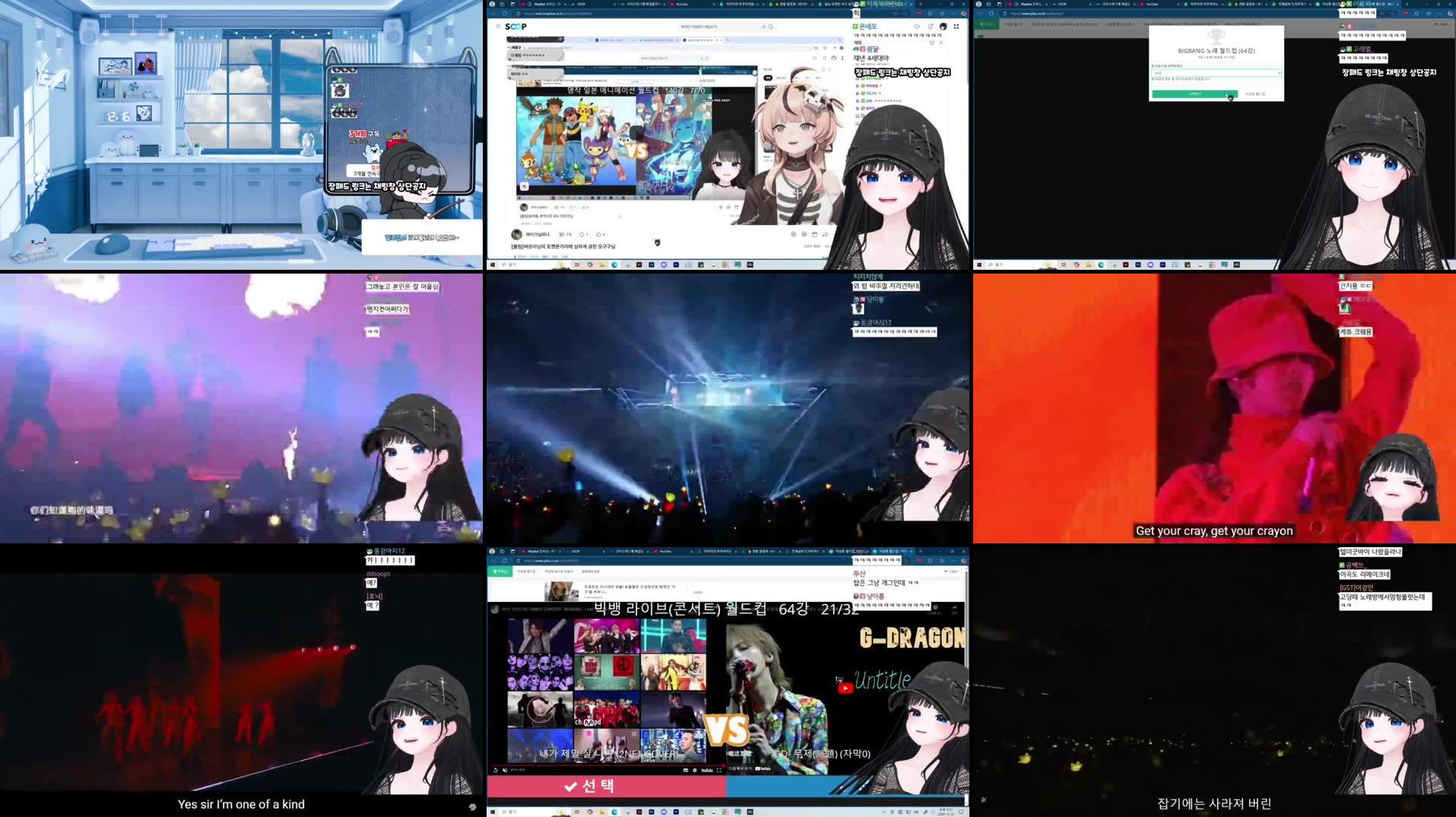
Task: Open the profile avatar on SOOP header
Action: click(944, 27)
